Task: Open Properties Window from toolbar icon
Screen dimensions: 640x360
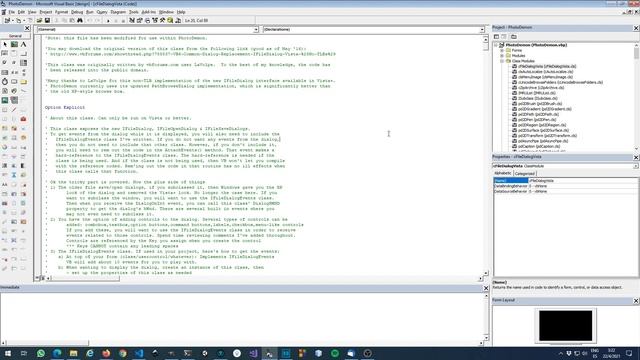Action: 140,20
